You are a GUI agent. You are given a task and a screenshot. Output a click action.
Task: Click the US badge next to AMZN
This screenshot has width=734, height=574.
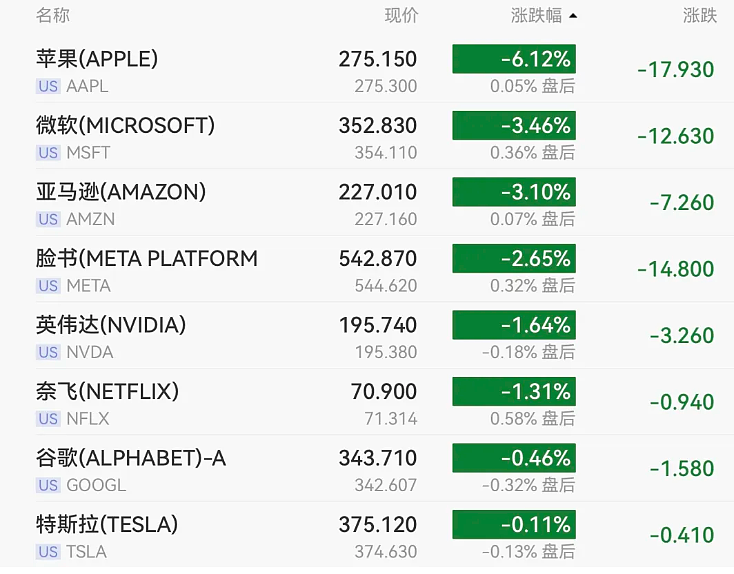click(x=48, y=219)
